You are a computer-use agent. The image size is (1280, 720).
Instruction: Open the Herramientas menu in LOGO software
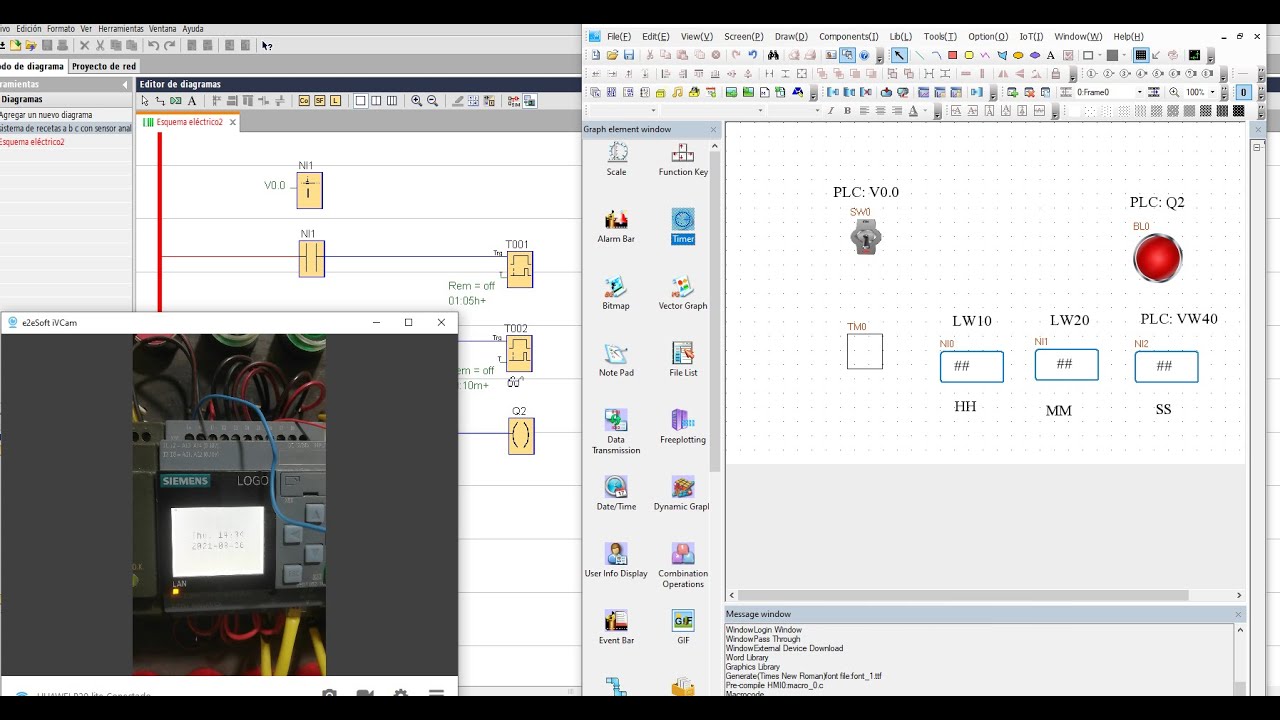pyautogui.click(x=121, y=29)
